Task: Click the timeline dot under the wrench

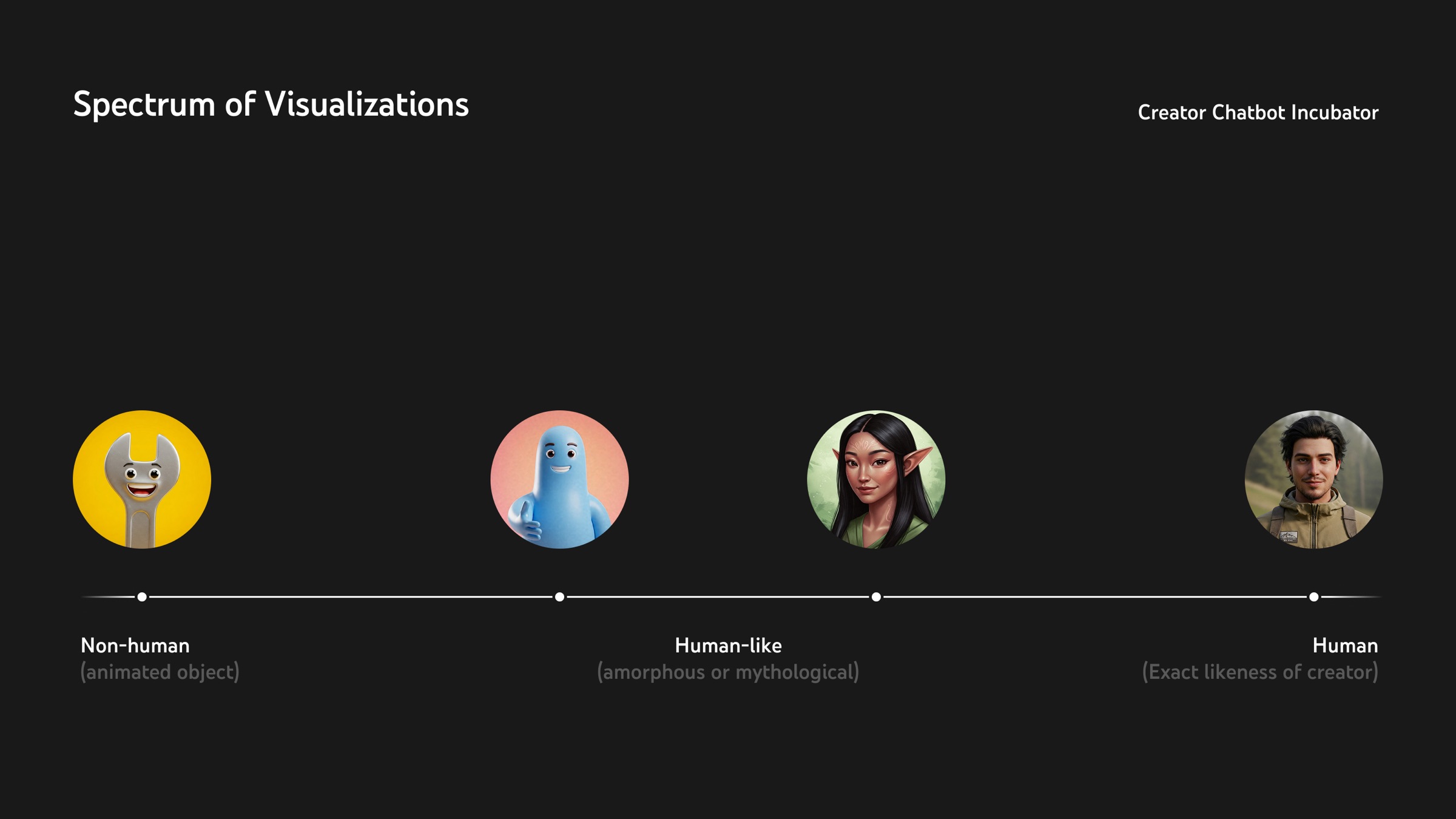Action: click(x=142, y=597)
